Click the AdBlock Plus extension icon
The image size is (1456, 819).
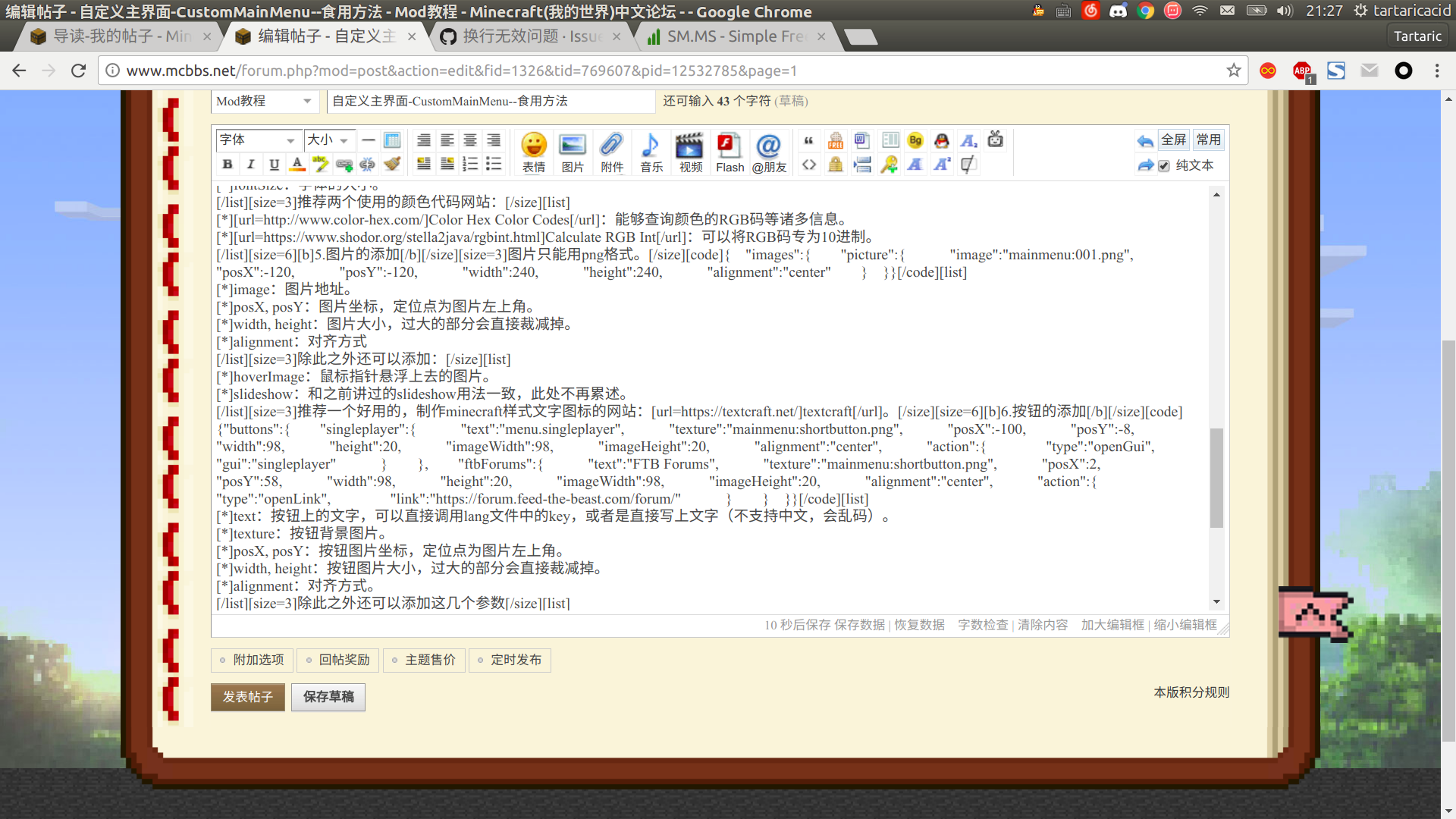tap(1303, 71)
